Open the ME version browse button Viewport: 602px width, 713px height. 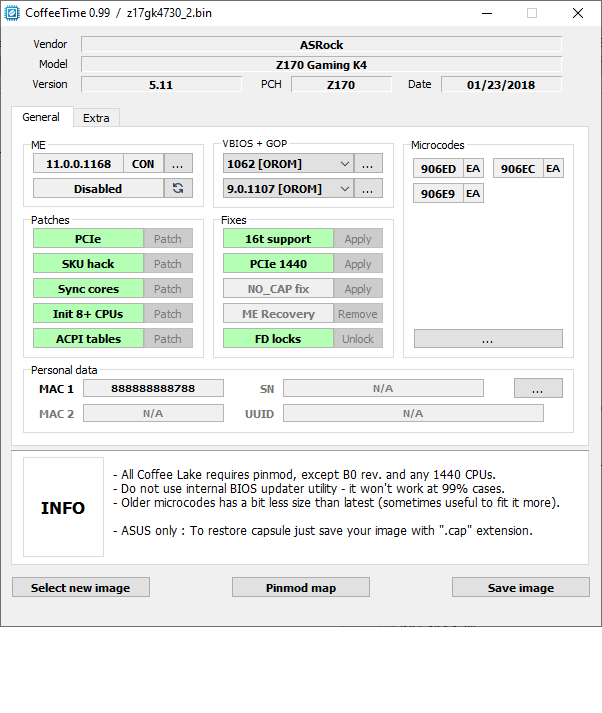pos(178,164)
